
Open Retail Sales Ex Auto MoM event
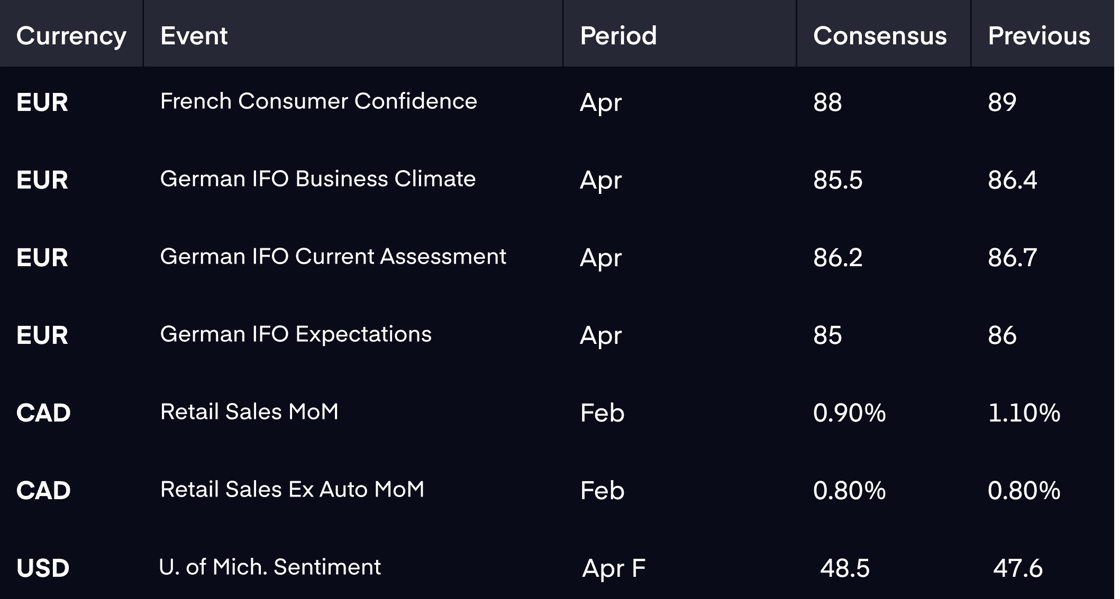coord(291,490)
